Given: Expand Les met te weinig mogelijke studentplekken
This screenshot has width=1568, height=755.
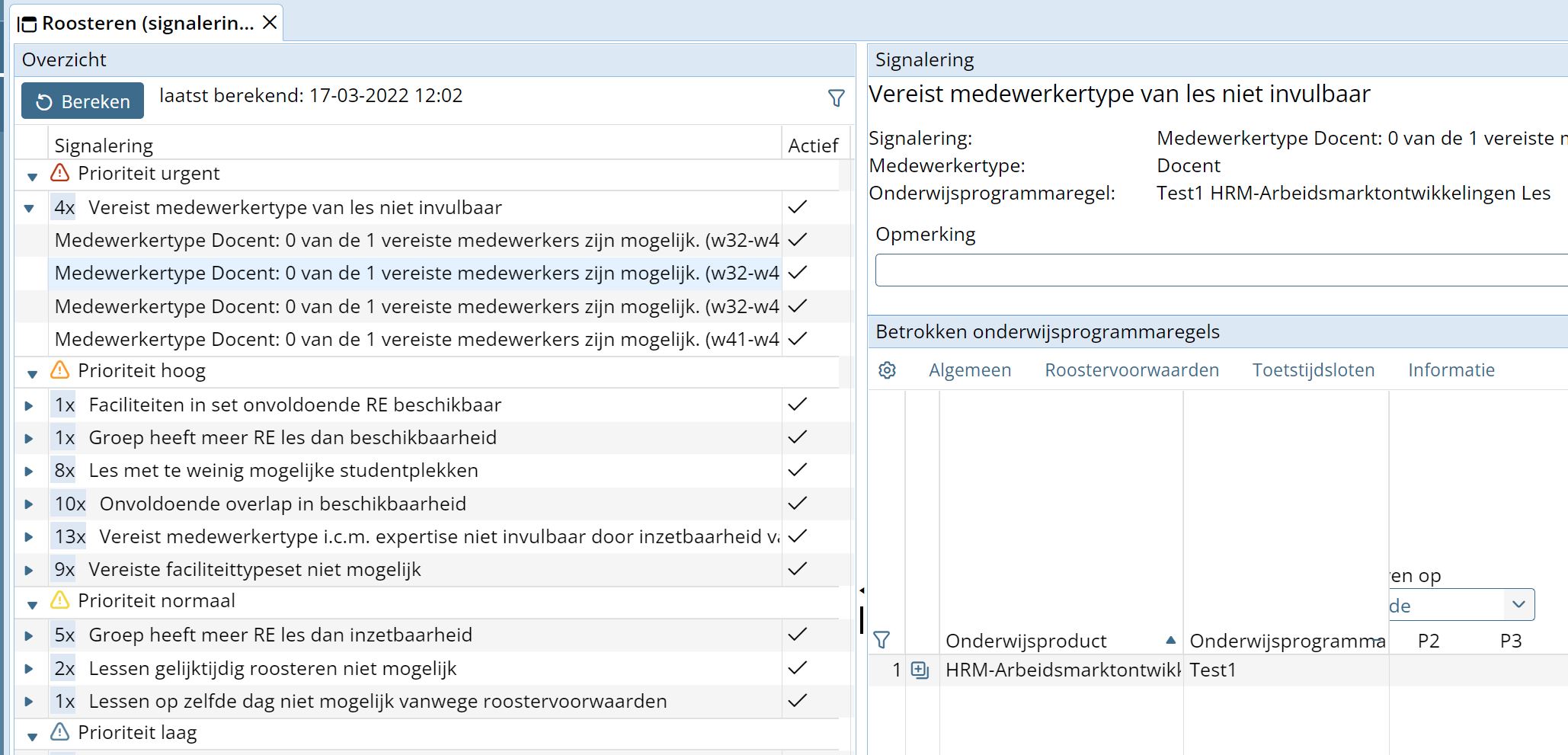Looking at the screenshot, I should click(x=29, y=471).
